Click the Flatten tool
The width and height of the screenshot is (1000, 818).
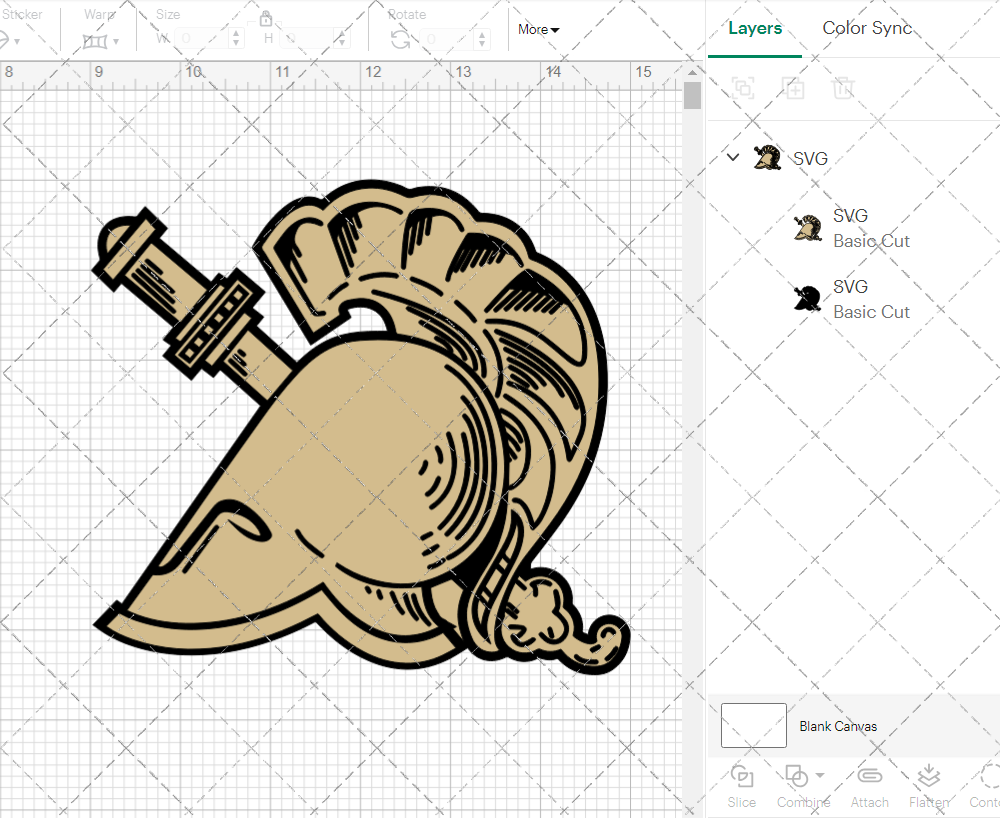(x=929, y=786)
